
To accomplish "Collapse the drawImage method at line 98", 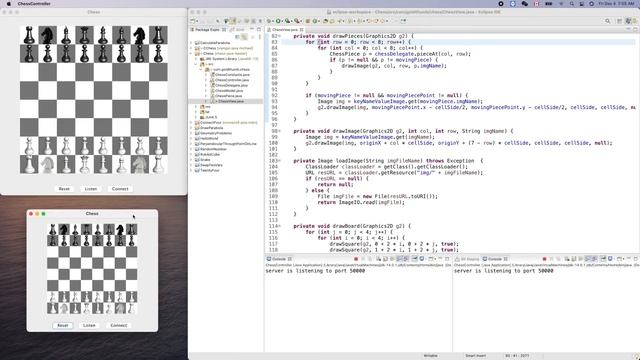I will (x=280, y=131).
